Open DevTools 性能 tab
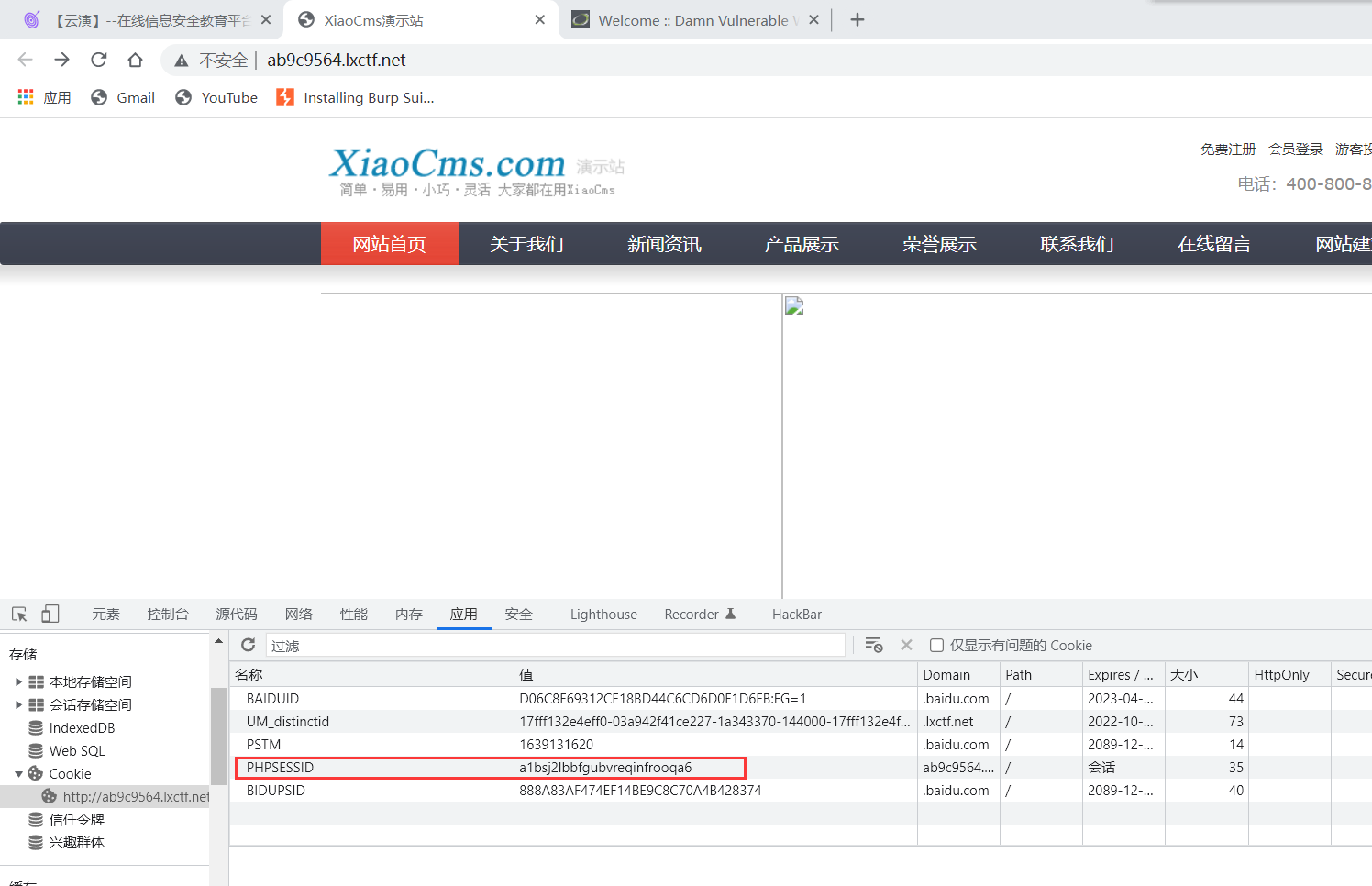Viewport: 1372px width, 886px height. [354, 615]
